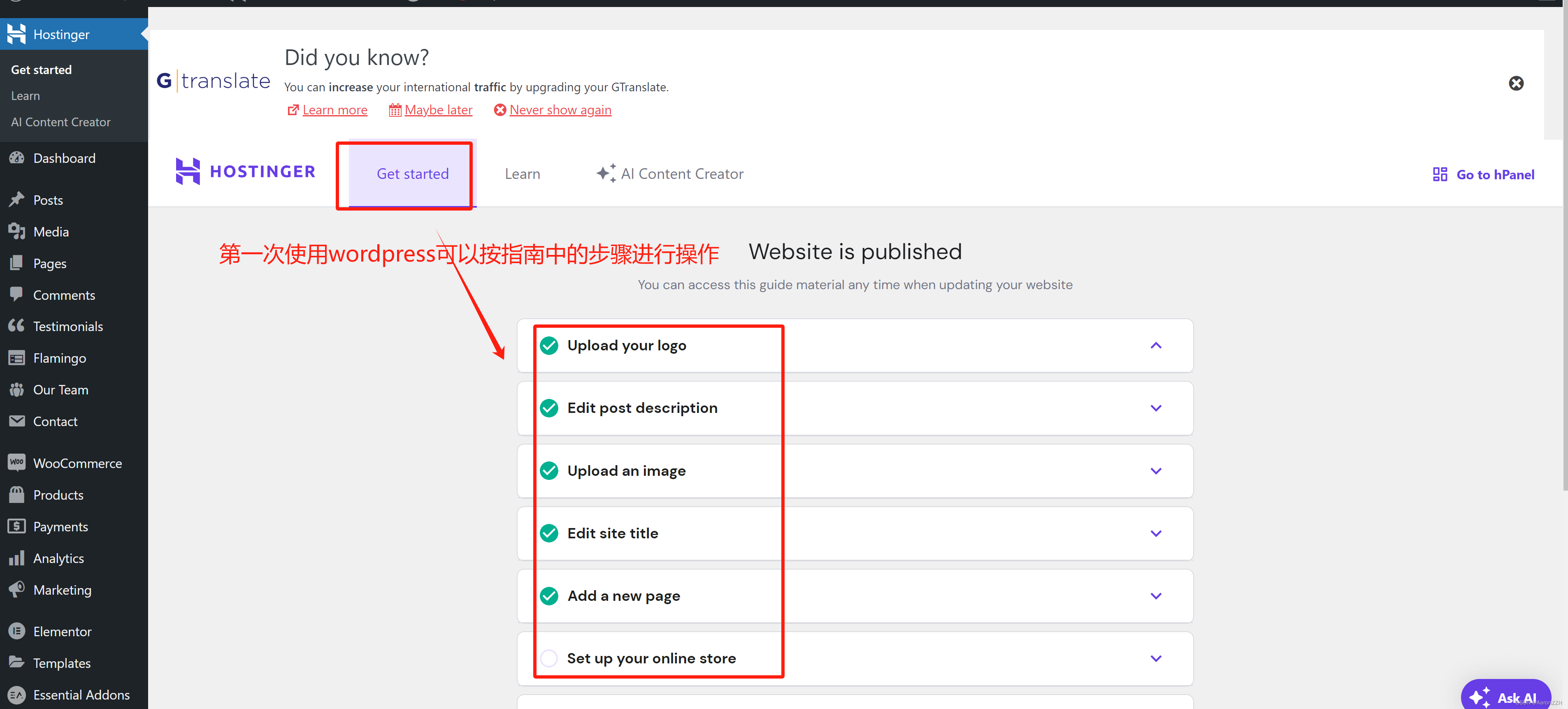Collapse the Upload your logo section

(1155, 346)
